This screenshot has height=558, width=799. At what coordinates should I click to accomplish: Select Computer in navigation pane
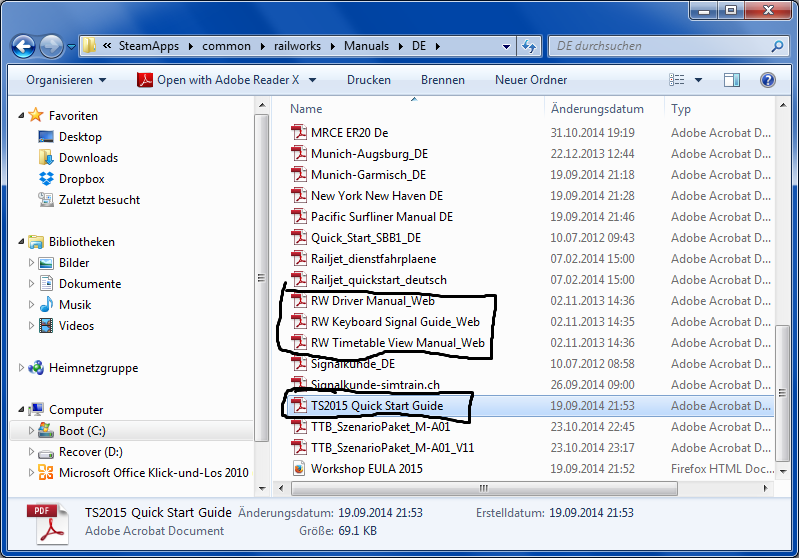pyautogui.click(x=76, y=409)
